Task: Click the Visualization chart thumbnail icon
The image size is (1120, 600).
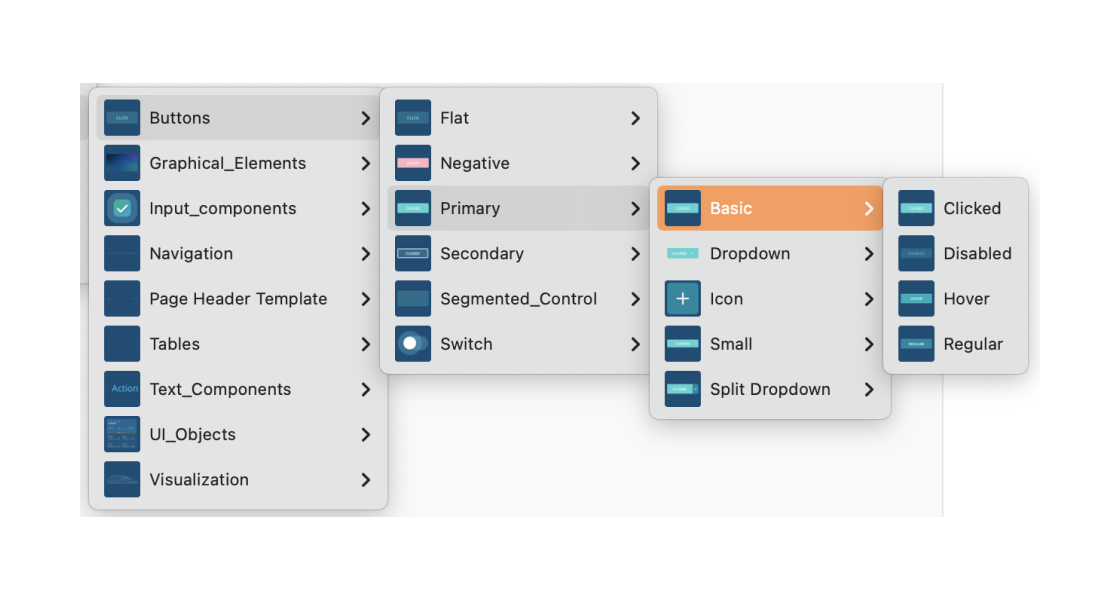Action: (121, 479)
